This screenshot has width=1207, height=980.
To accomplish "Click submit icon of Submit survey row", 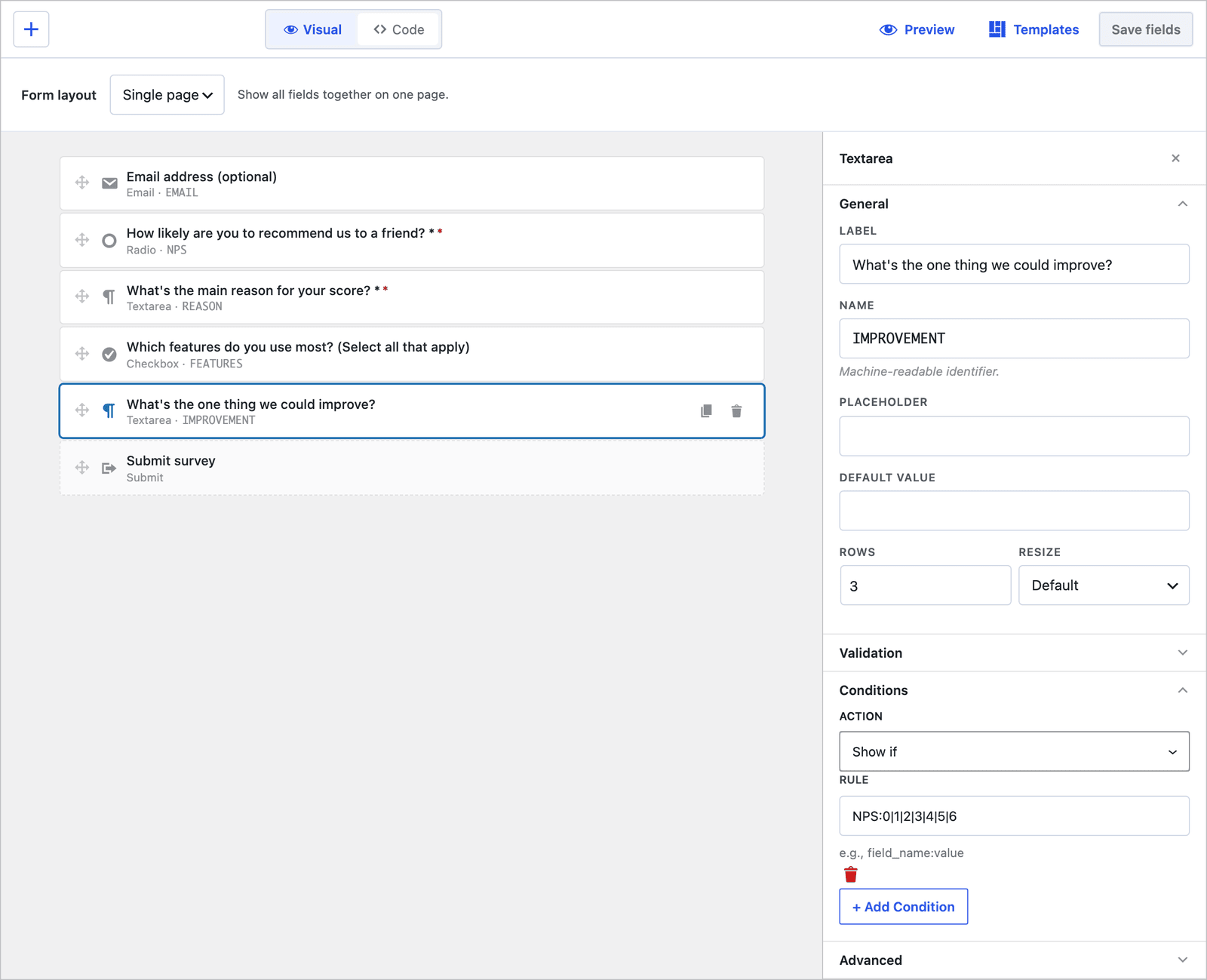I will coord(109,468).
